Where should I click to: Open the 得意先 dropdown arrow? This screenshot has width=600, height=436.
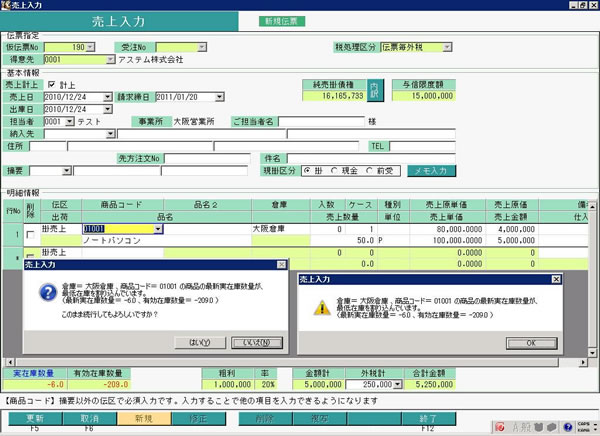pos(110,59)
